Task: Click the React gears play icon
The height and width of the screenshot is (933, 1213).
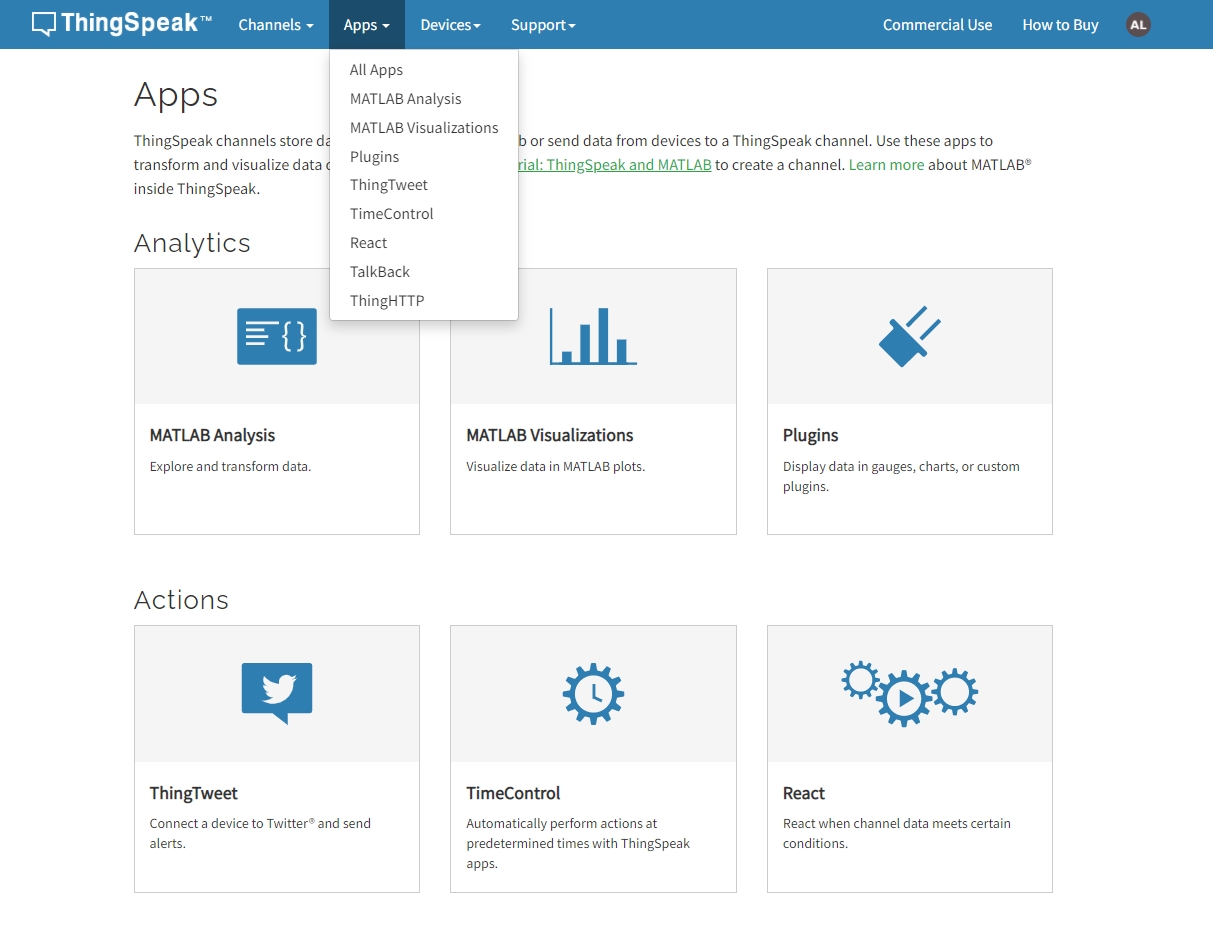Action: [x=909, y=693]
